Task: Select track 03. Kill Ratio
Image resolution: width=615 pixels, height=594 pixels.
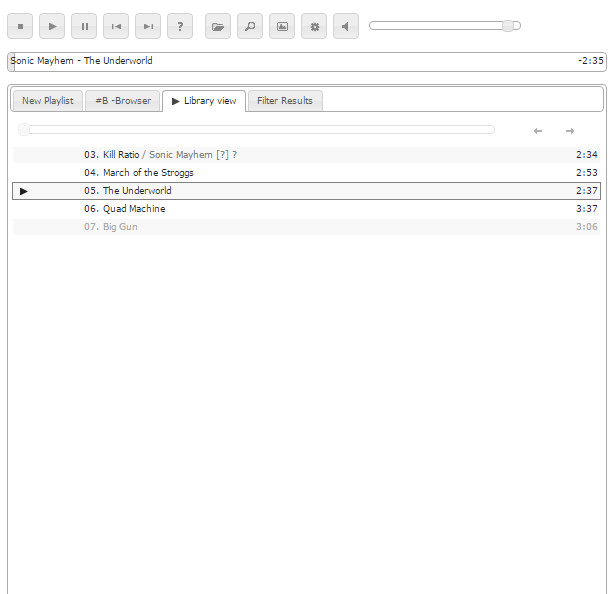Action: 307,155
